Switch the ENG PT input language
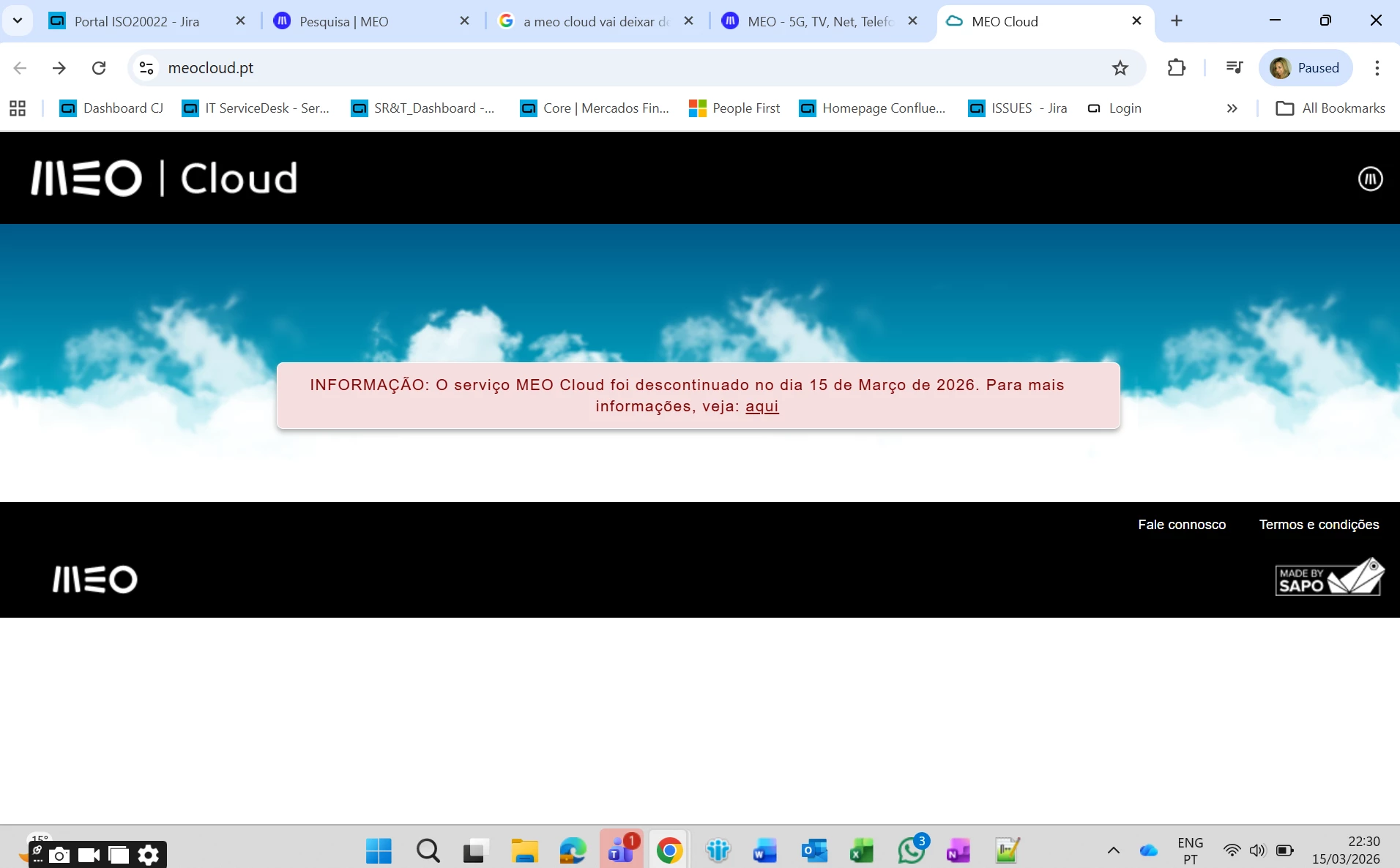The image size is (1400, 868). pos(1191,850)
